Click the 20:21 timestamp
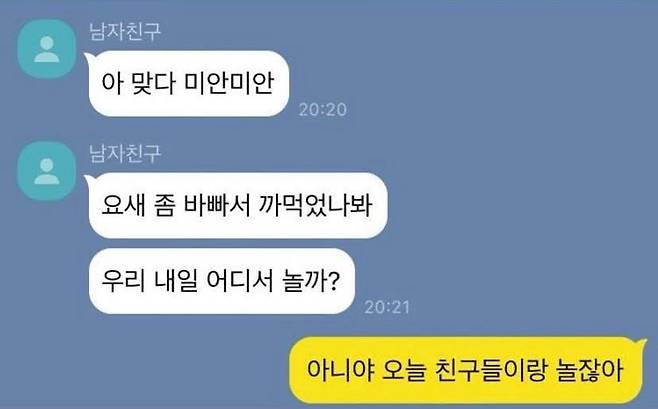Screen dimensions: 658x409 [387, 307]
